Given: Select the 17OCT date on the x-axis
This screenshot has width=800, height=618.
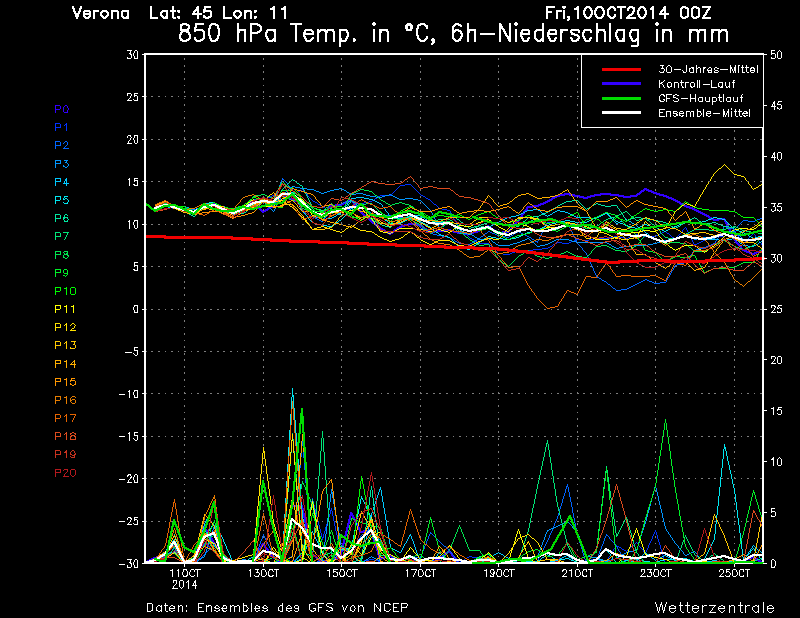Looking at the screenshot, I should point(421,574).
